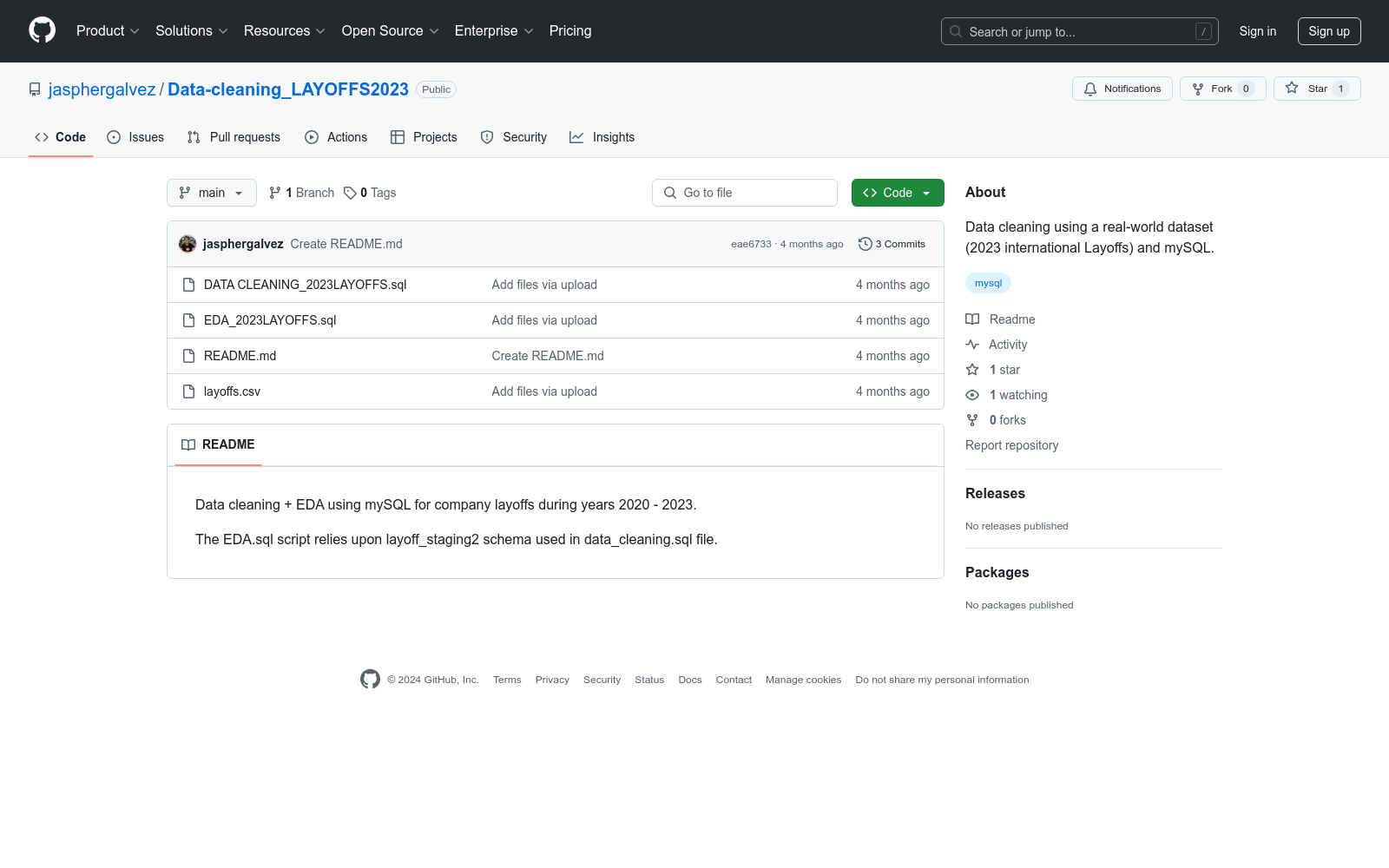Viewport: 1389px width, 868px height.
Task: Click the tag icon next to Tags
Action: 350,193
